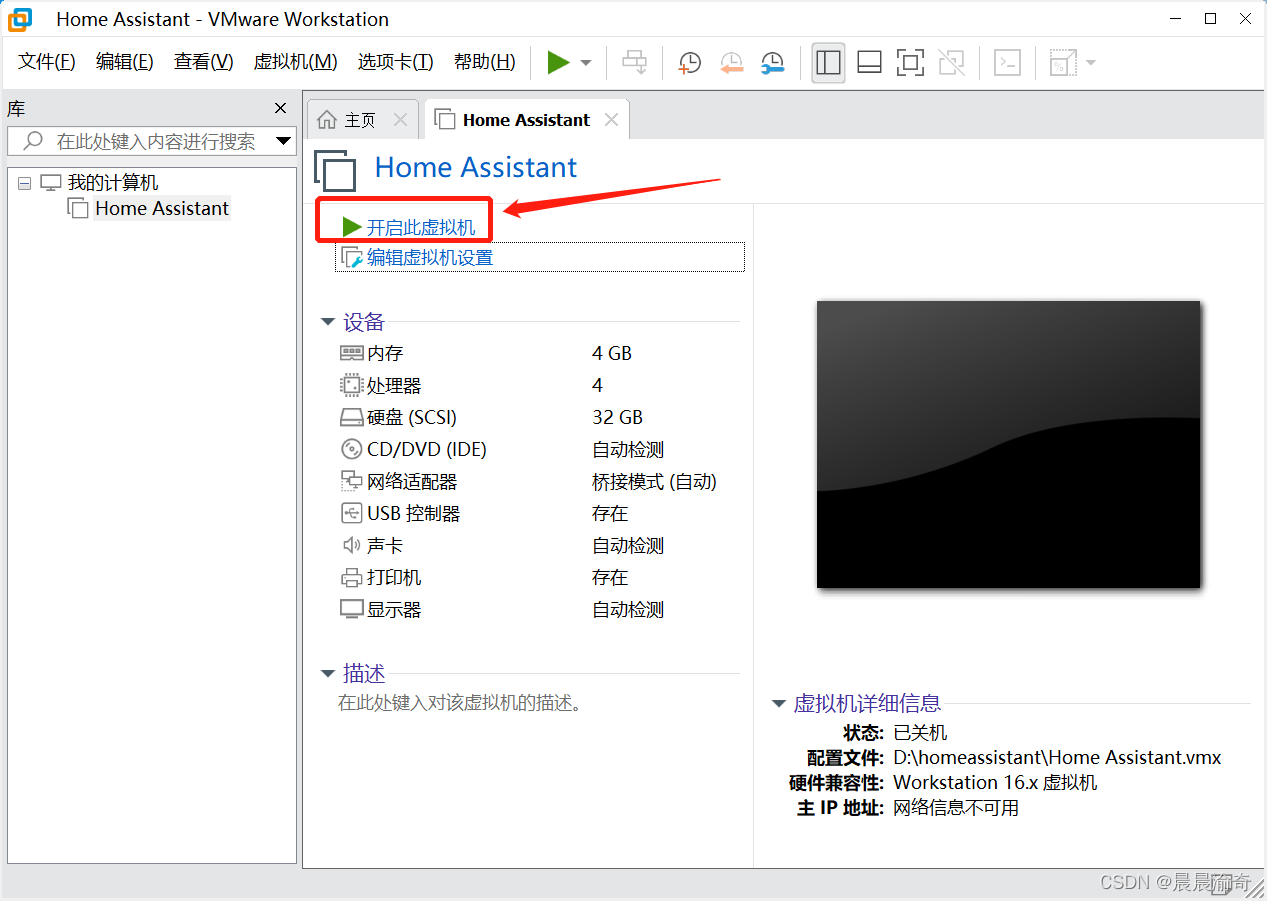The height and width of the screenshot is (901, 1267).
Task: Open the 编辑(E) menu
Action: click(125, 62)
